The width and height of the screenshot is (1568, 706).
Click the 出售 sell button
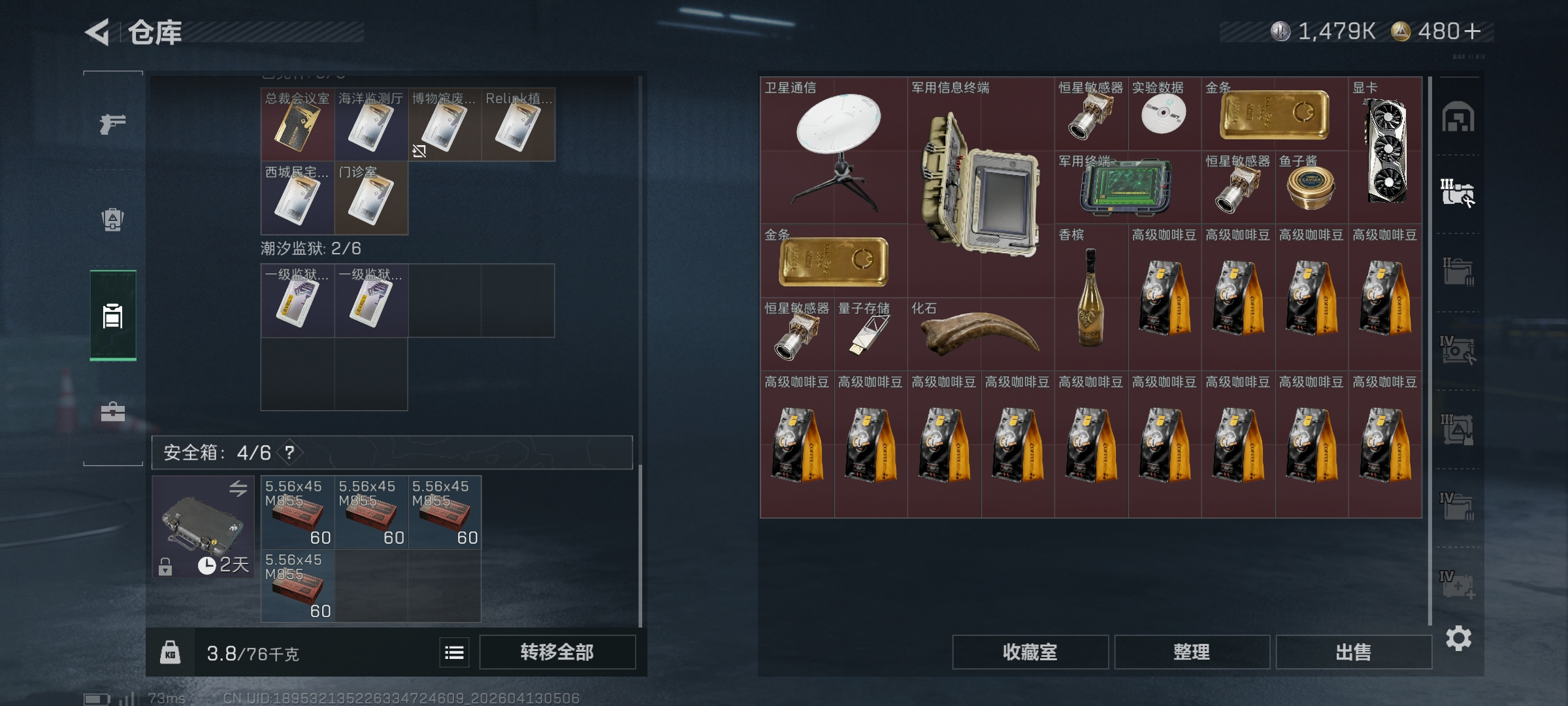click(x=1353, y=652)
